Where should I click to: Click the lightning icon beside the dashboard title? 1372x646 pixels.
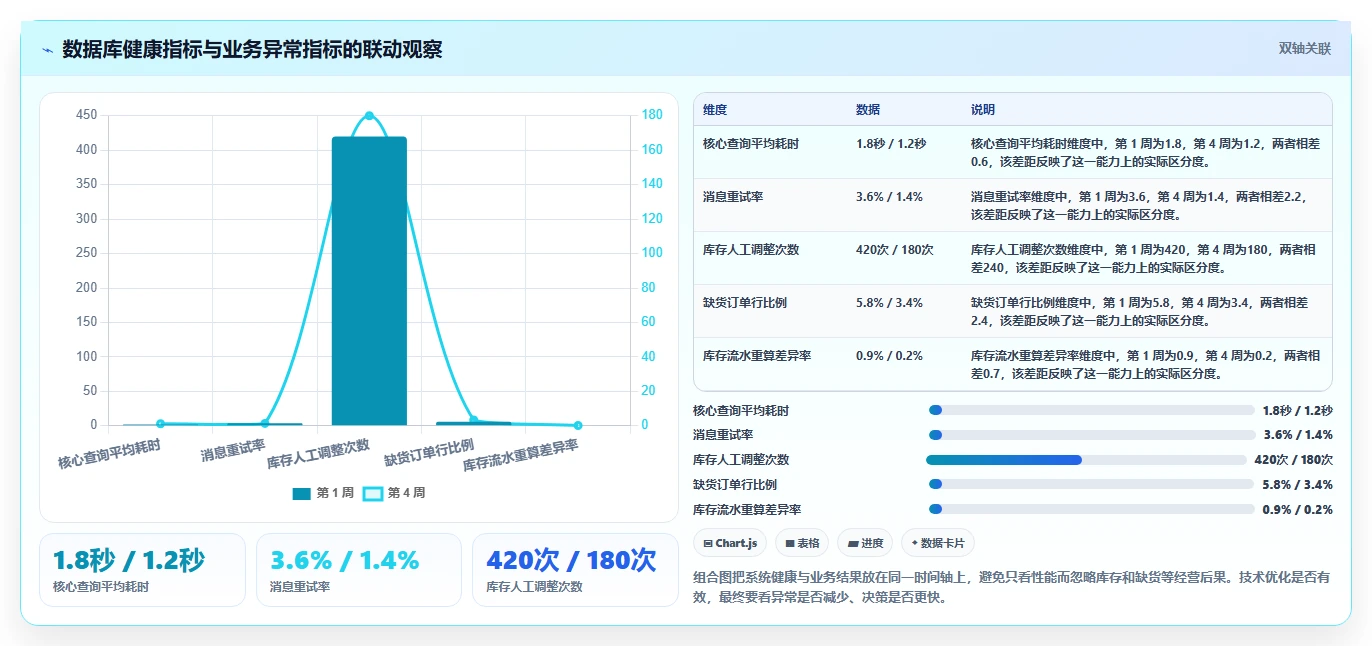[x=48, y=49]
